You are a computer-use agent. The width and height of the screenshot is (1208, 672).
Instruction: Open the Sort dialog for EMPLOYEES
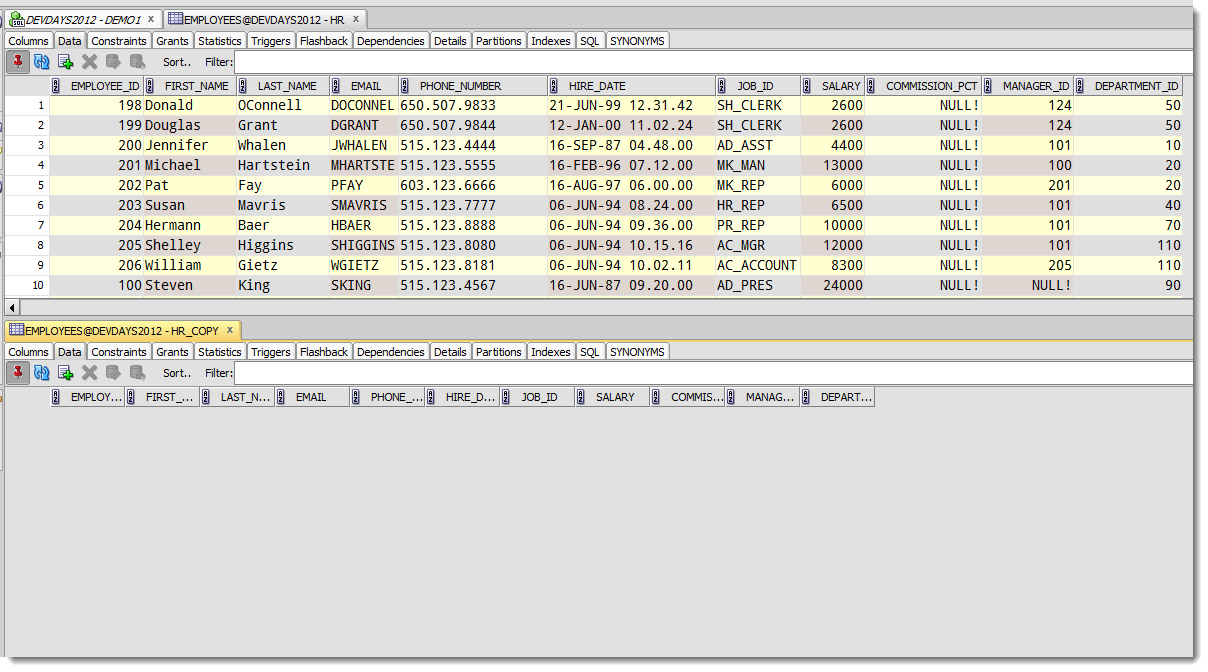(176, 61)
